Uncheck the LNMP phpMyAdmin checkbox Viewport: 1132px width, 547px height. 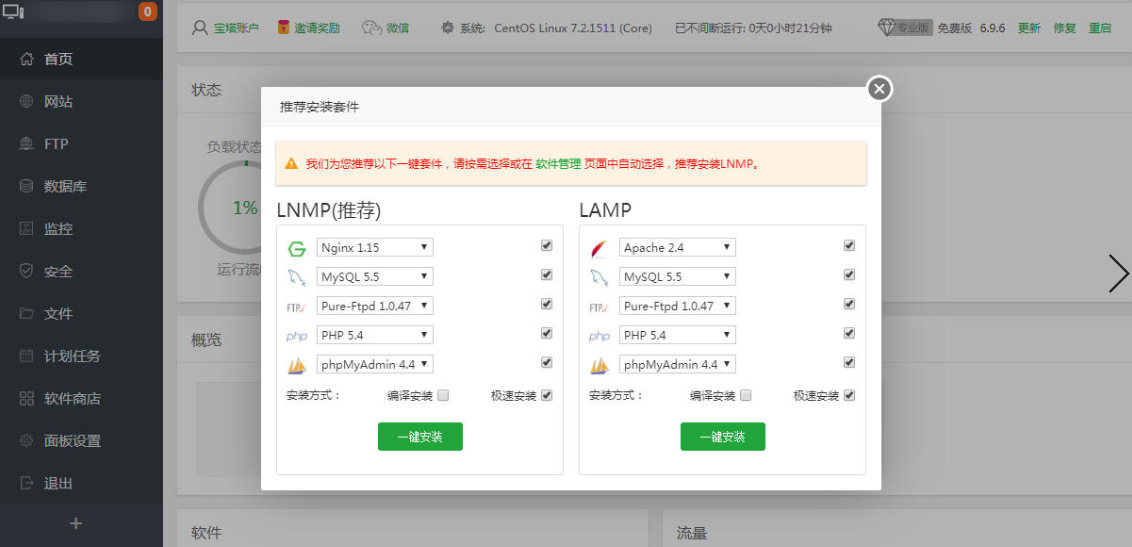click(x=547, y=362)
